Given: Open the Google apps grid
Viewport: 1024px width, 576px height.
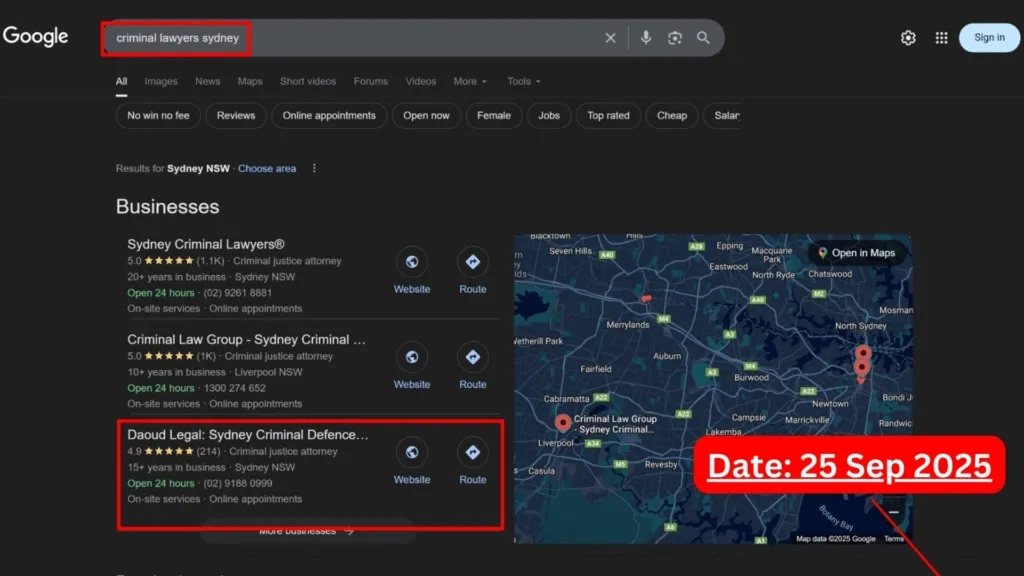Looking at the screenshot, I should point(941,37).
